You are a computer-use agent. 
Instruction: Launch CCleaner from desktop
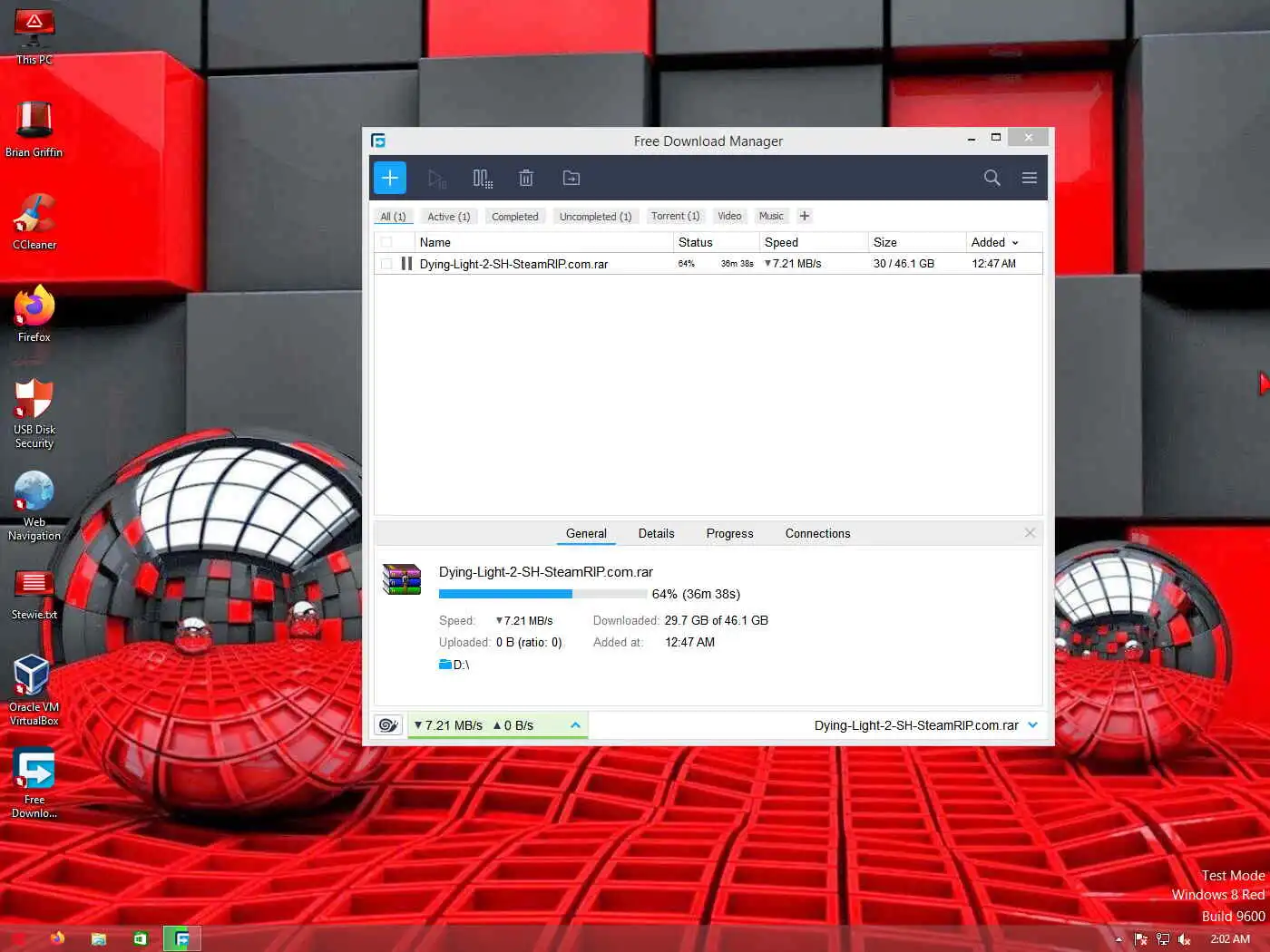click(34, 222)
